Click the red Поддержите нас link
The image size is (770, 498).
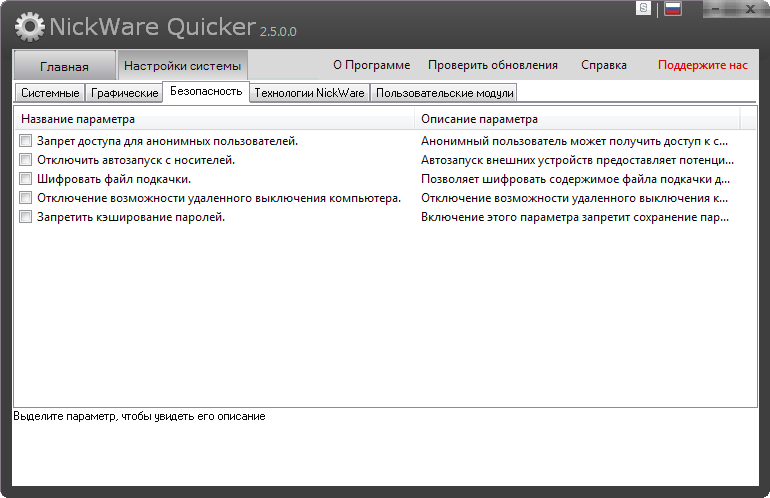pos(703,65)
